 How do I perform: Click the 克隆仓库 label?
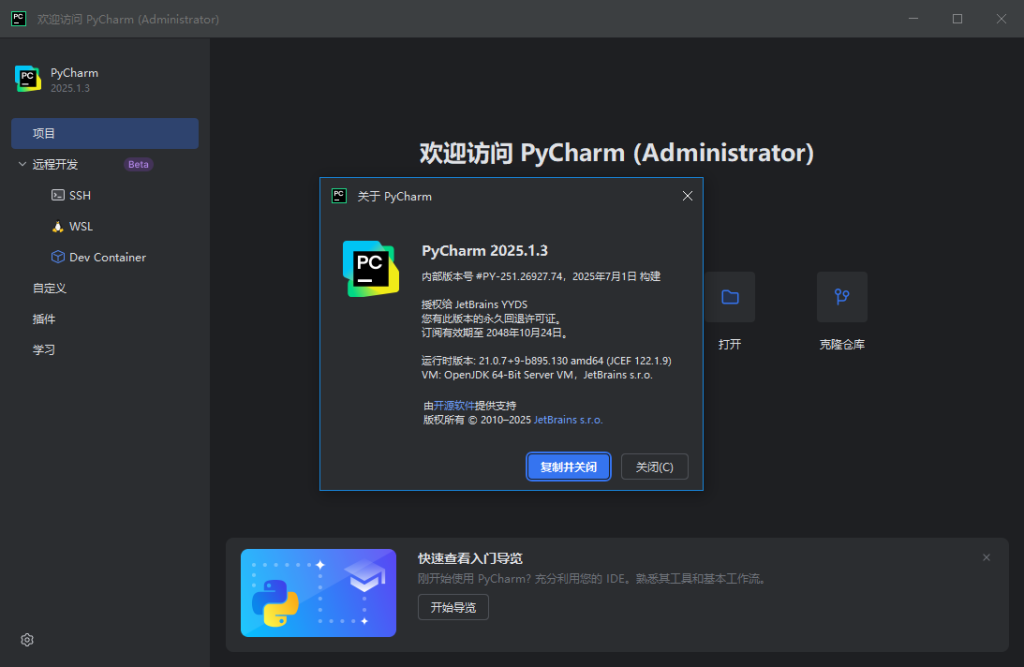842,344
